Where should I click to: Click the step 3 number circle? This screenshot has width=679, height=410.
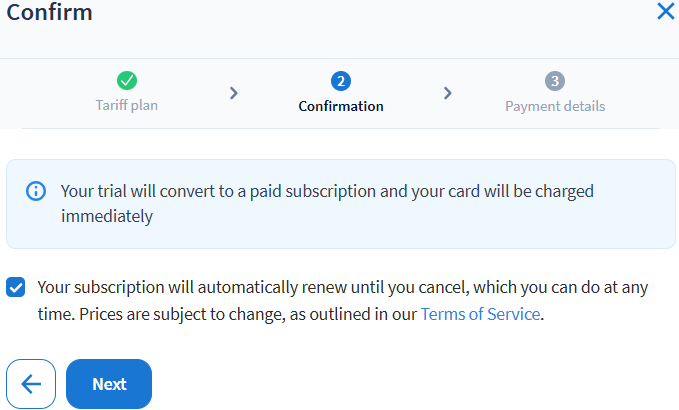tap(555, 81)
